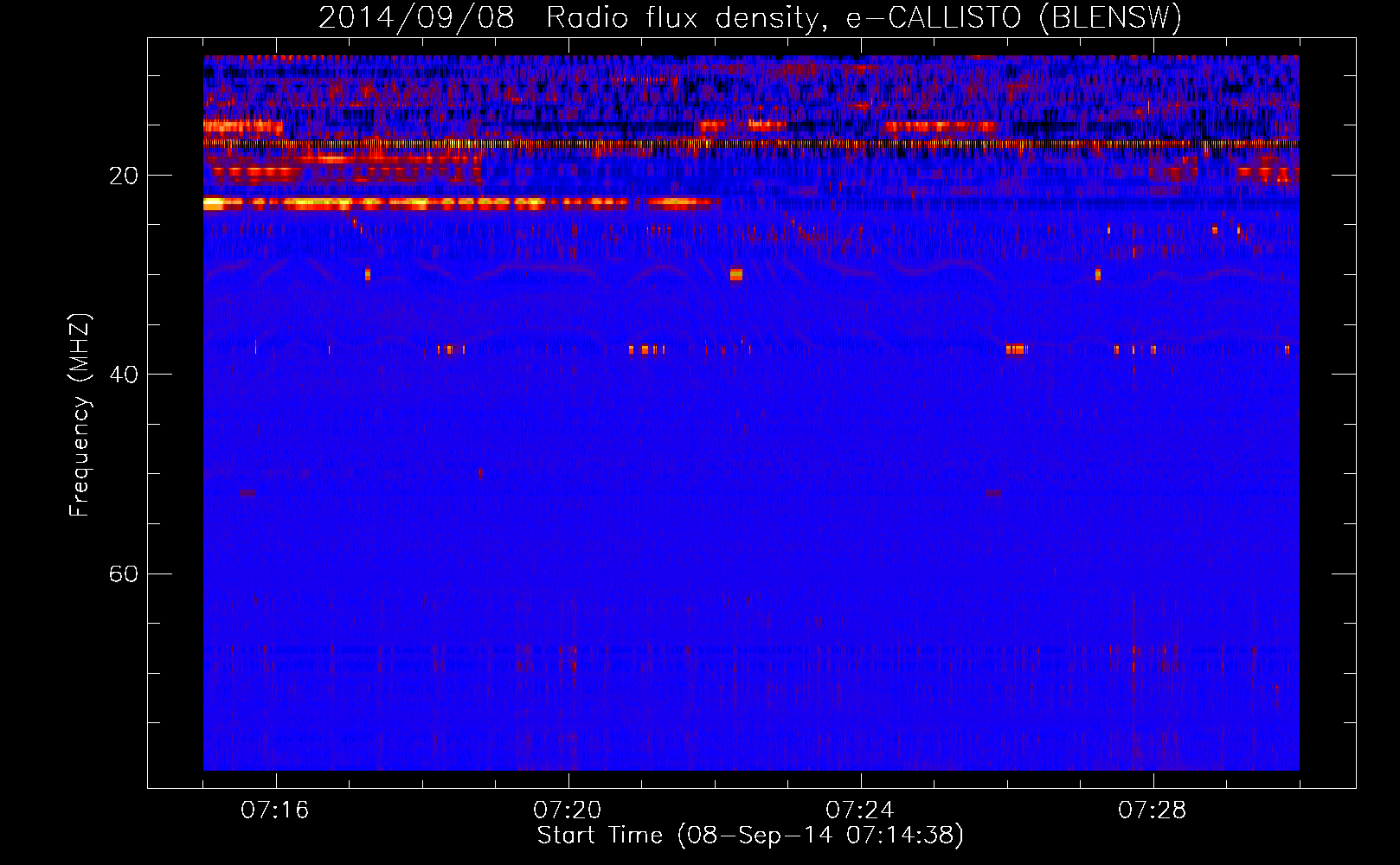Click the bright yellow emission band near 23 MHz
1400x865 pixels.
(x=460, y=204)
